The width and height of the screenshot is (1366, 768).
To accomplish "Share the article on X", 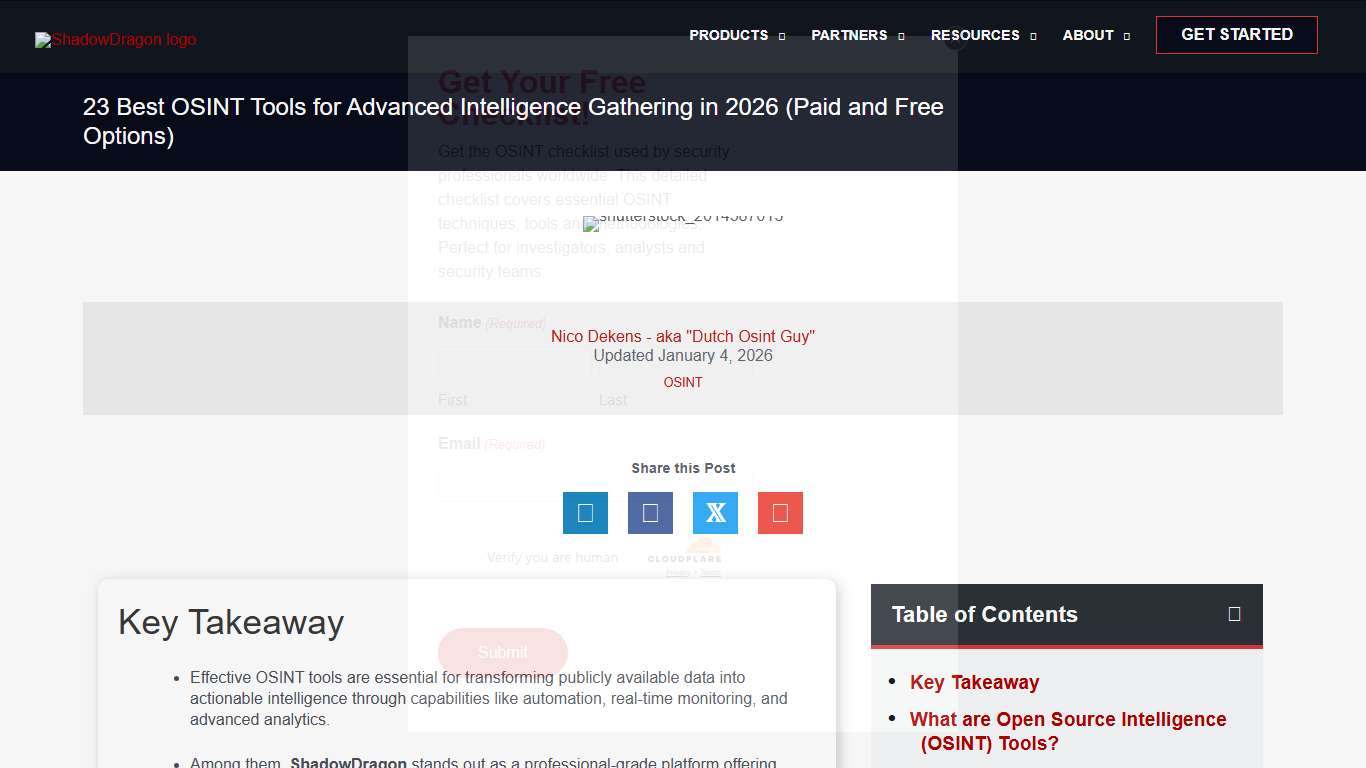I will 715,512.
